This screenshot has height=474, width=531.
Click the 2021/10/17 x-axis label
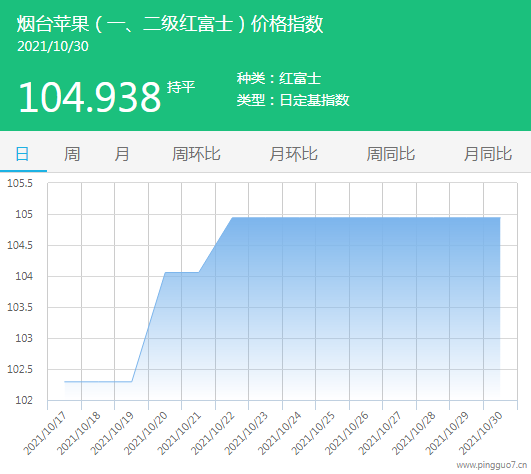tap(45, 434)
